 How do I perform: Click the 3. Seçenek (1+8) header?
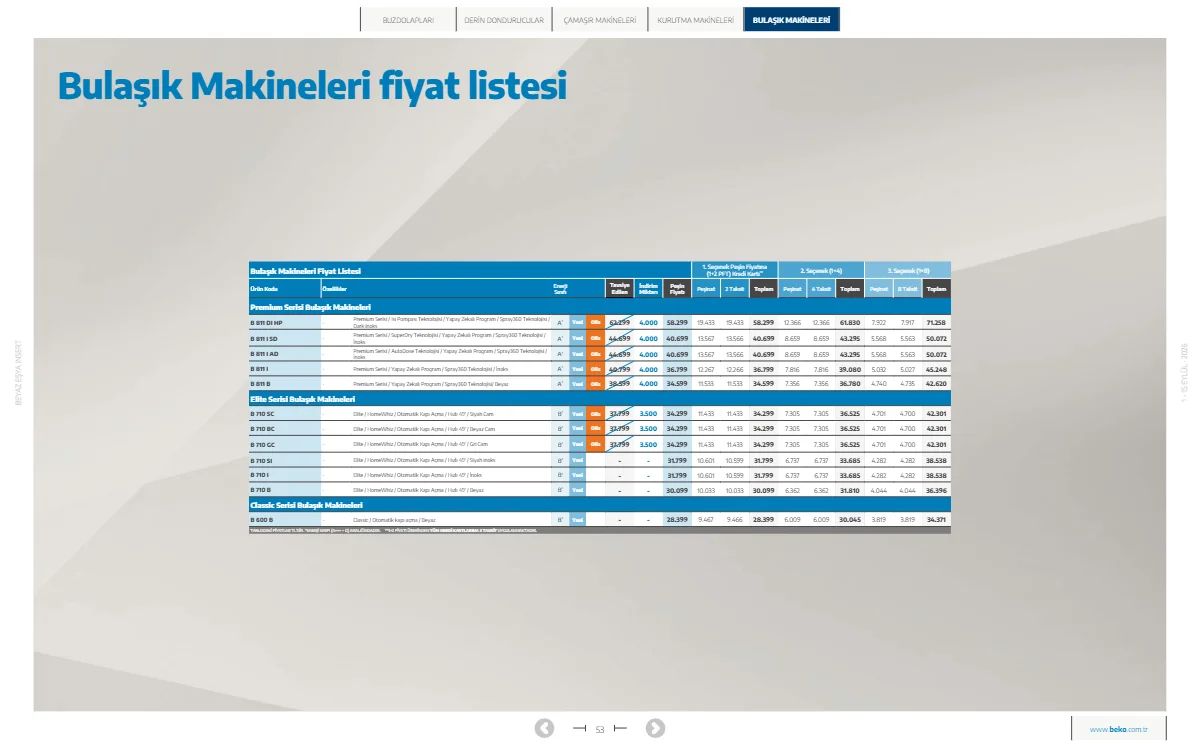[x=908, y=270]
